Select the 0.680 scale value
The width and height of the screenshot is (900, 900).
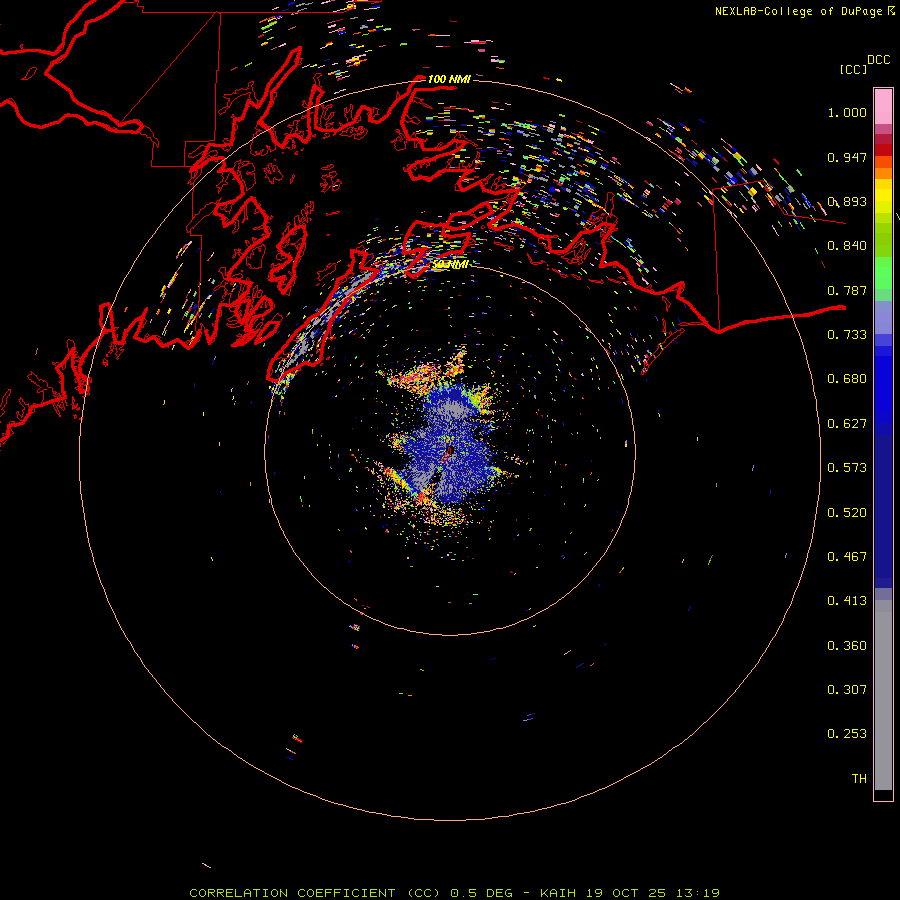[847, 379]
